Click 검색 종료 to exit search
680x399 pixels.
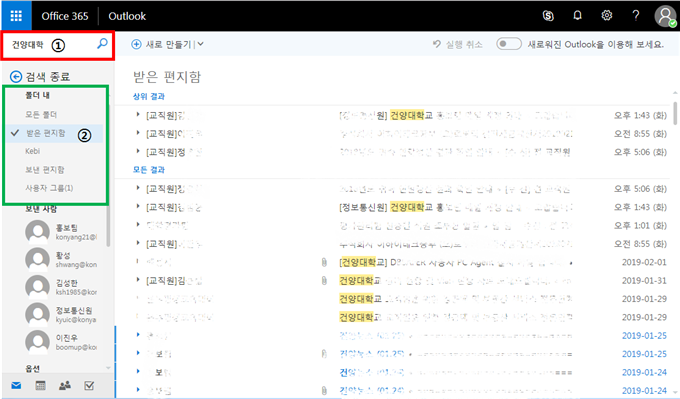pyautogui.click(x=40, y=77)
